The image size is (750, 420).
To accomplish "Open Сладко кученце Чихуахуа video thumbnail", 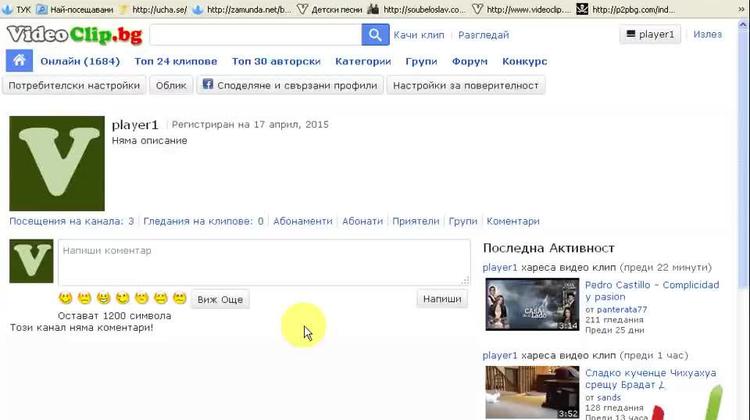I will point(532,392).
